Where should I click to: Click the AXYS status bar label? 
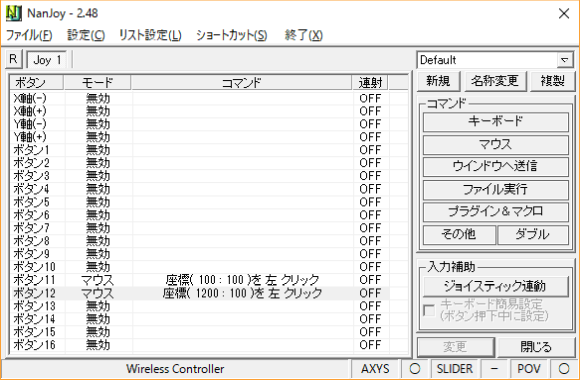click(x=375, y=369)
